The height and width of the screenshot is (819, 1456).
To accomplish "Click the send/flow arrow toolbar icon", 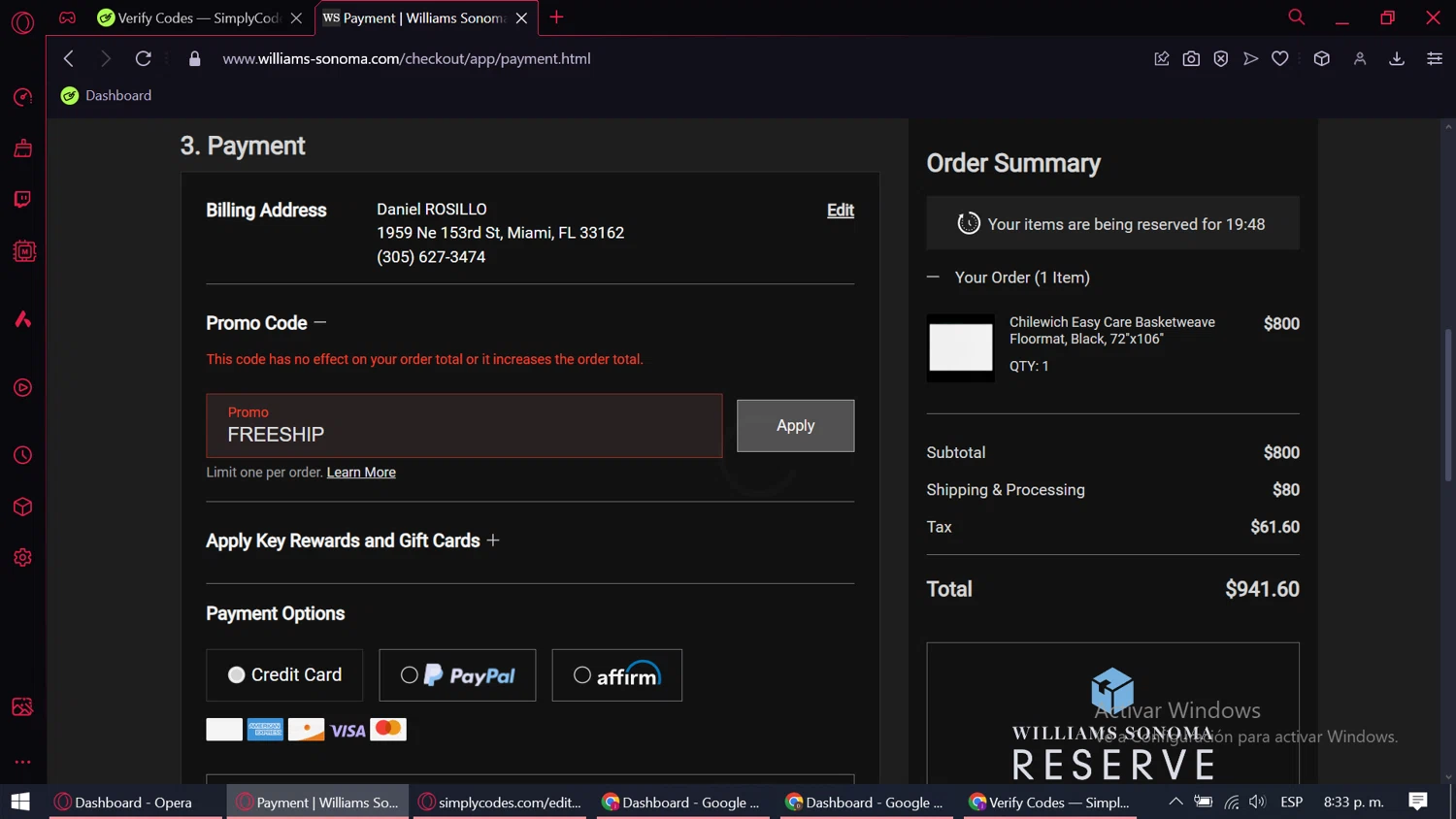I will coord(1251,58).
